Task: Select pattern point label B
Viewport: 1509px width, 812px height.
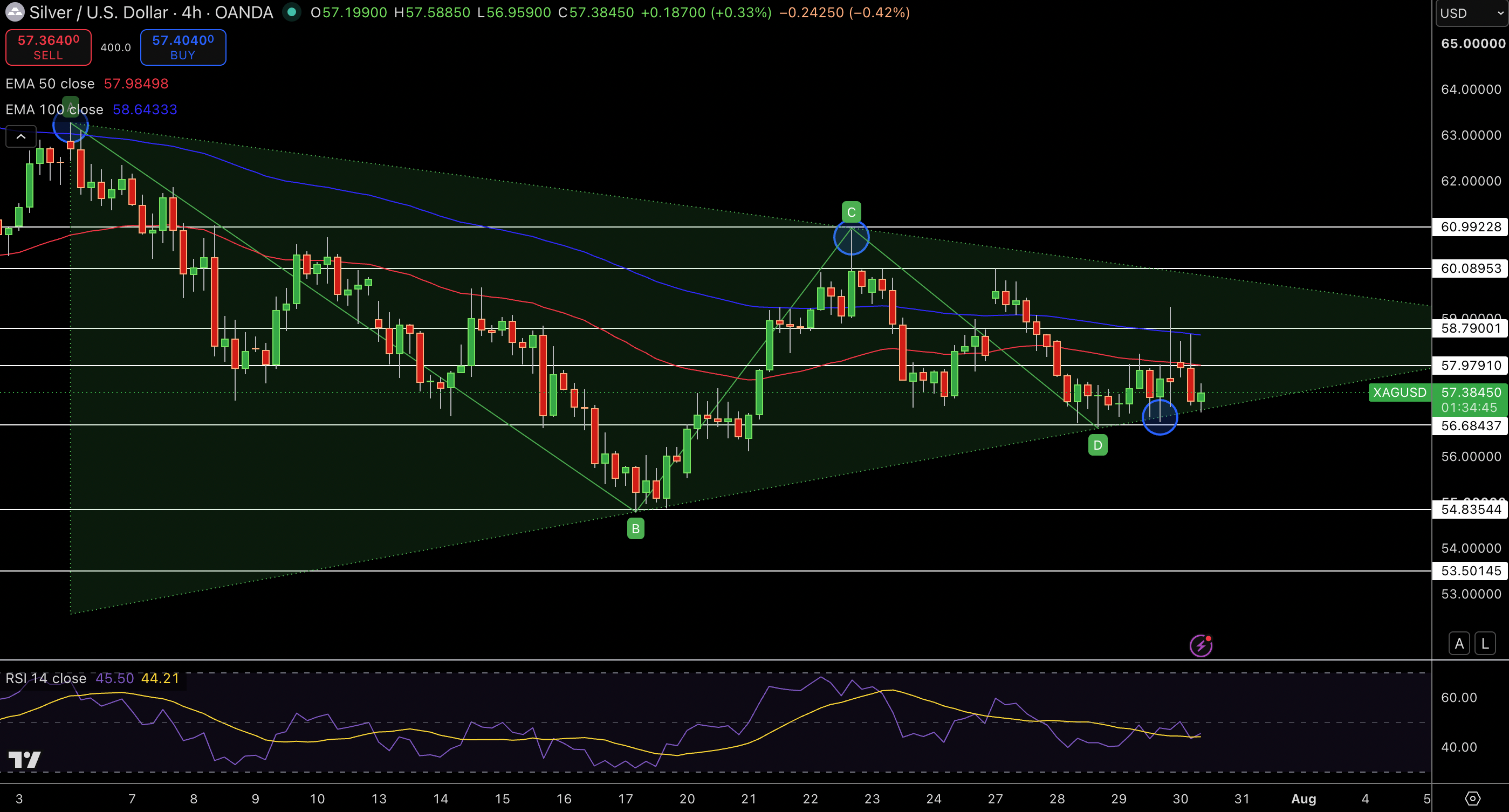Action: pyautogui.click(x=636, y=528)
